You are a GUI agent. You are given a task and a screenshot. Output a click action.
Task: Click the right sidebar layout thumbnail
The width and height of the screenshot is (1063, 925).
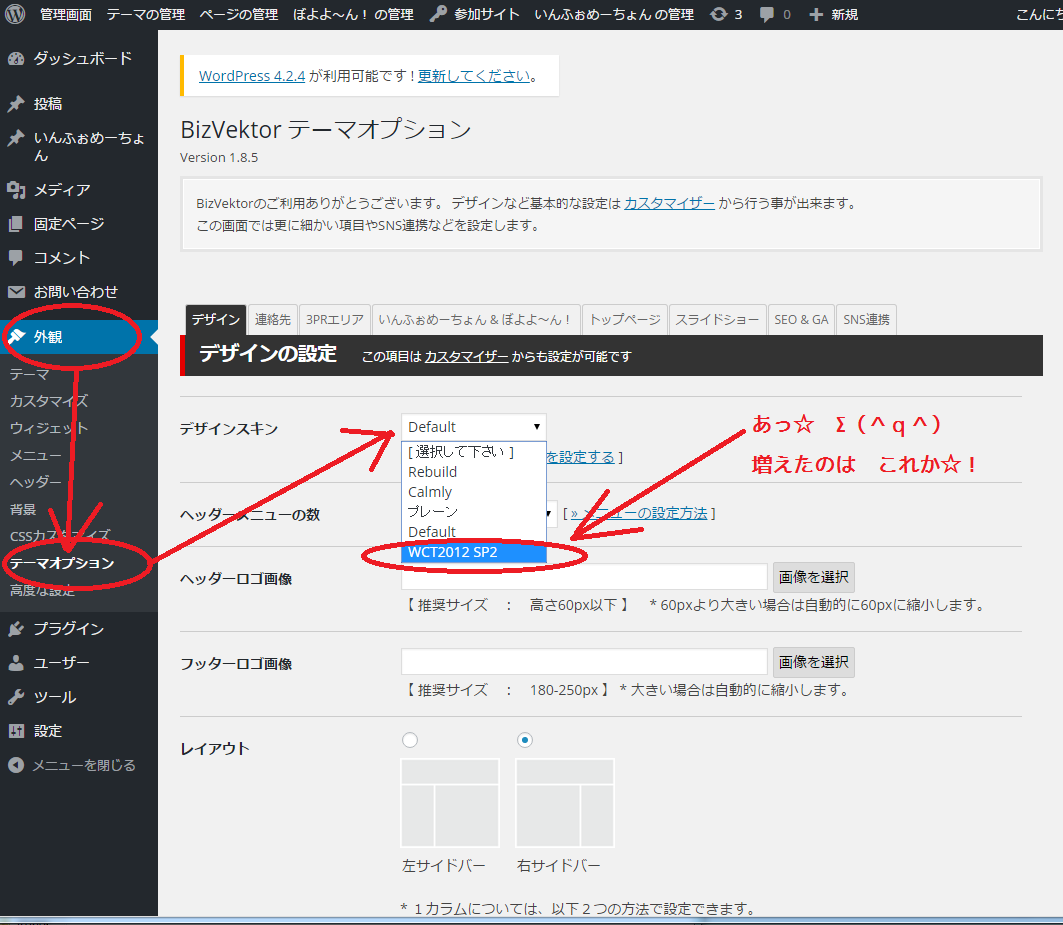565,803
